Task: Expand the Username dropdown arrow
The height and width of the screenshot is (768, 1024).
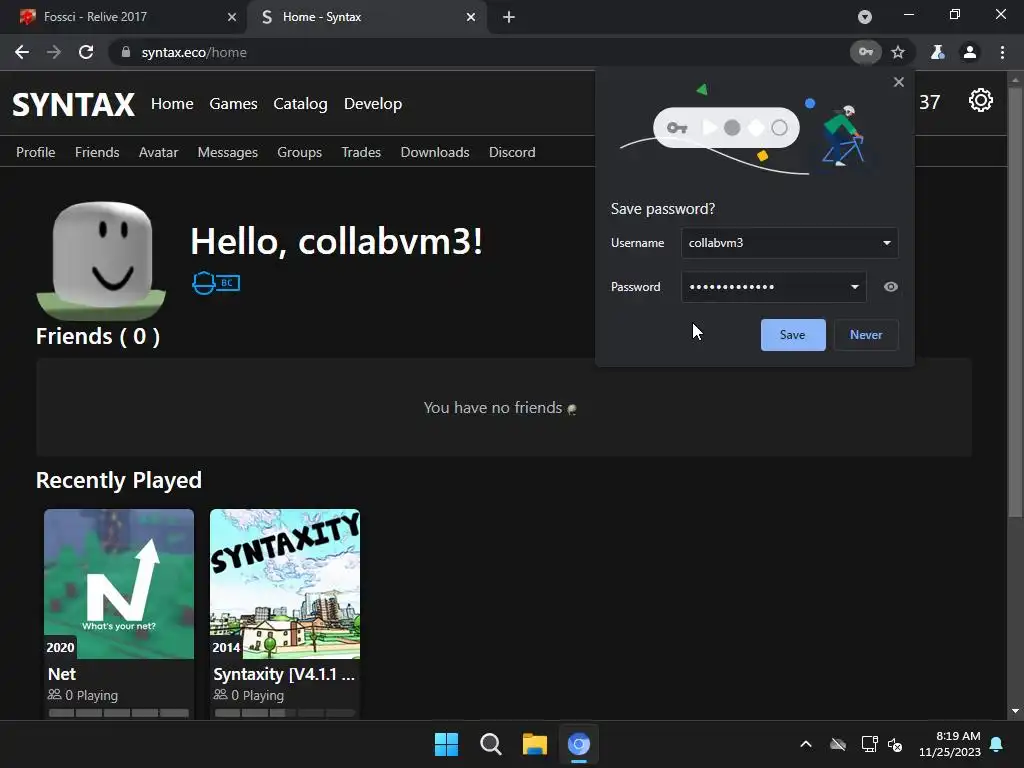Action: coord(887,243)
